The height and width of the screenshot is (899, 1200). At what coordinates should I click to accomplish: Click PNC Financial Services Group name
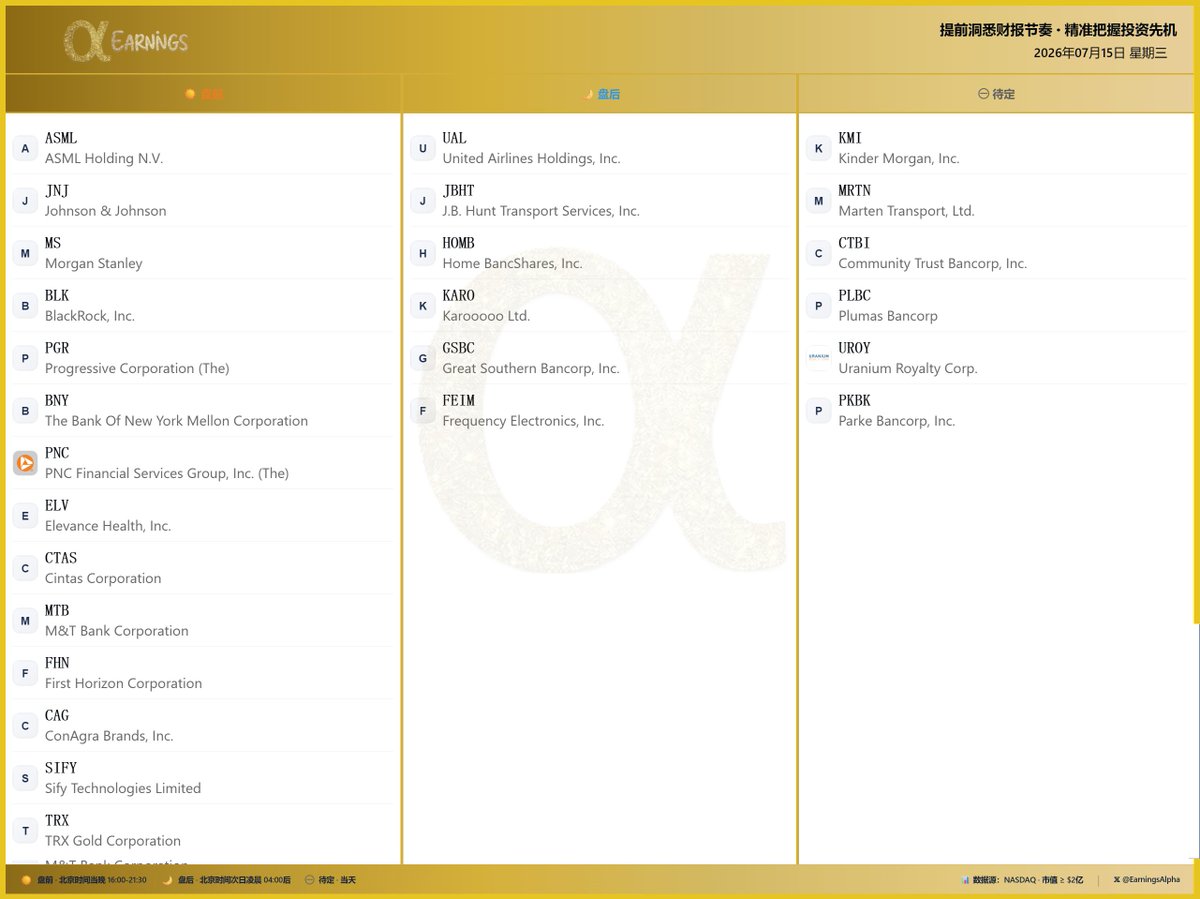coord(167,473)
